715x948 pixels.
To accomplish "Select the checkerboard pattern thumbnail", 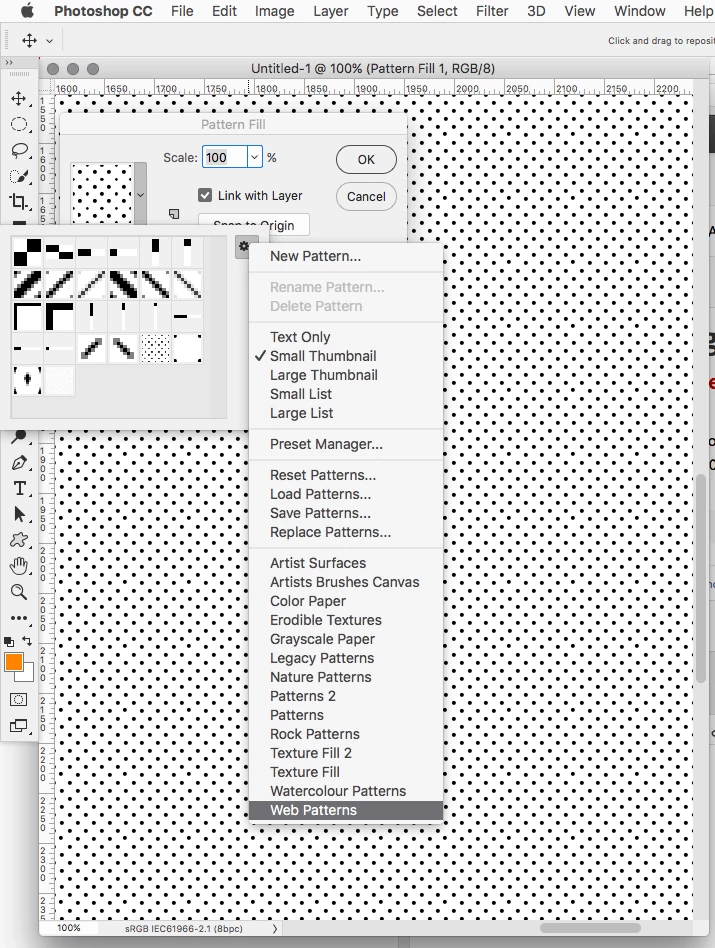I will pyautogui.click(x=28, y=253).
